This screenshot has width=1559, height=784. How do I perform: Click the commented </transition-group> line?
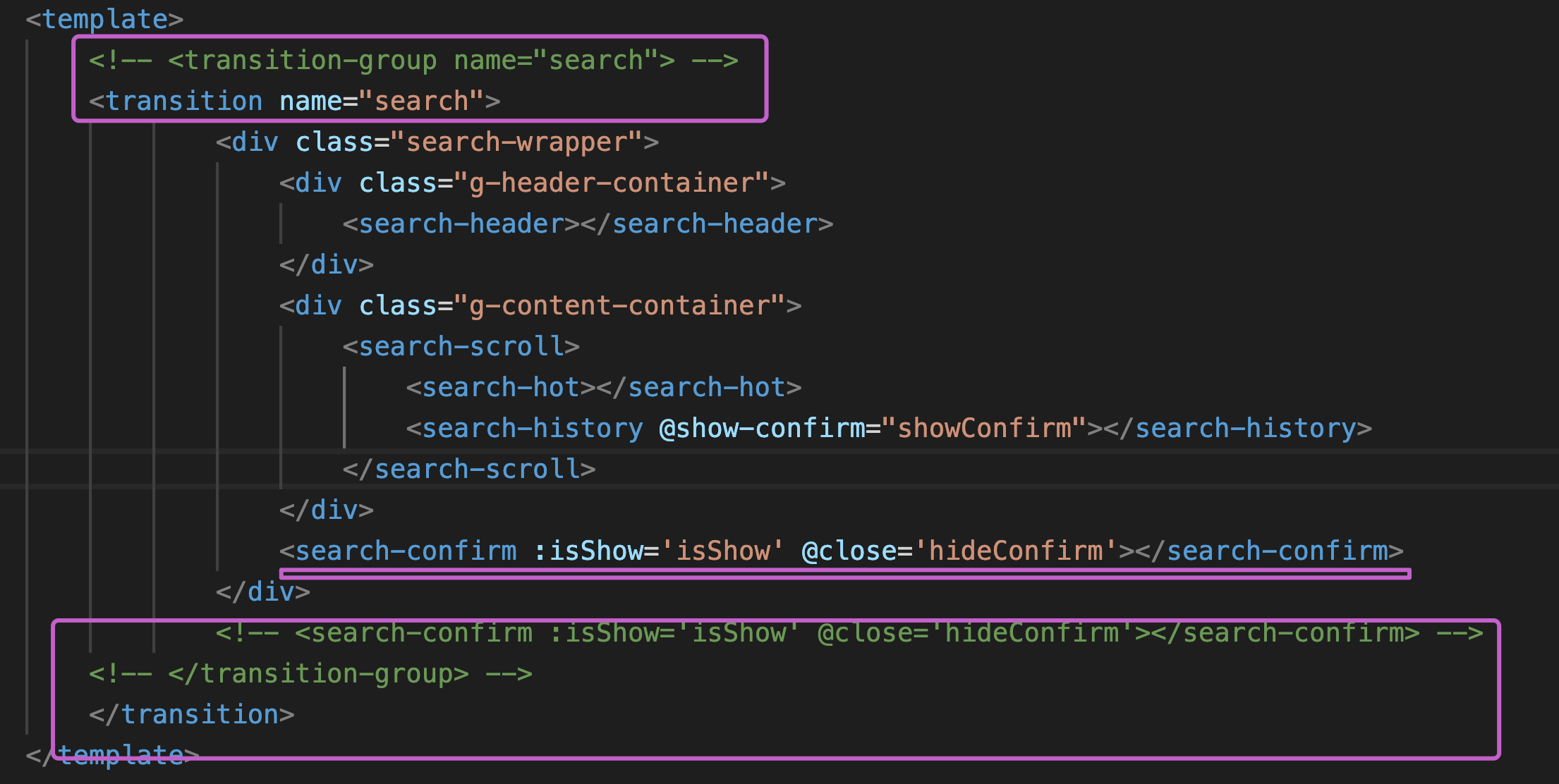(310, 673)
